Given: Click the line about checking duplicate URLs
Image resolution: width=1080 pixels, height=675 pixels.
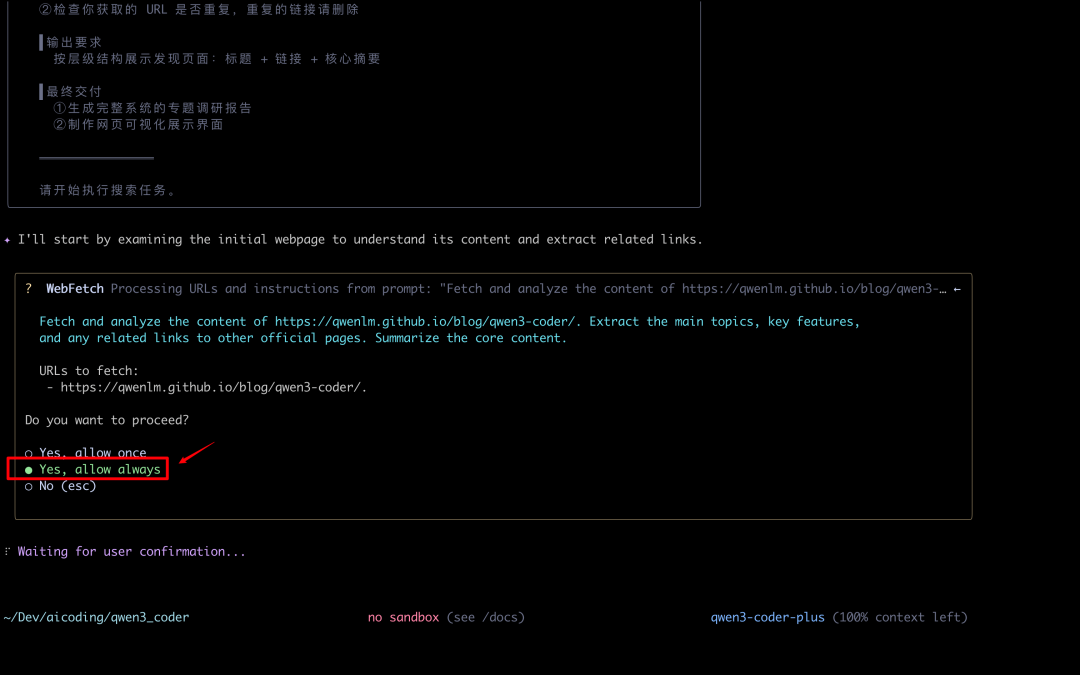Looking at the screenshot, I should pyautogui.click(x=199, y=10).
